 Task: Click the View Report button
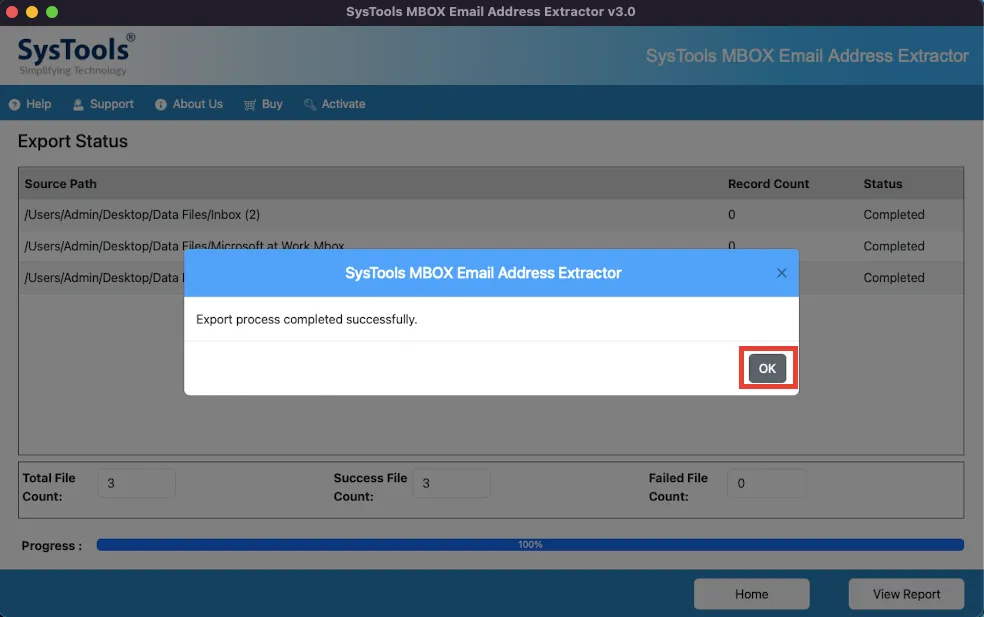pos(906,594)
